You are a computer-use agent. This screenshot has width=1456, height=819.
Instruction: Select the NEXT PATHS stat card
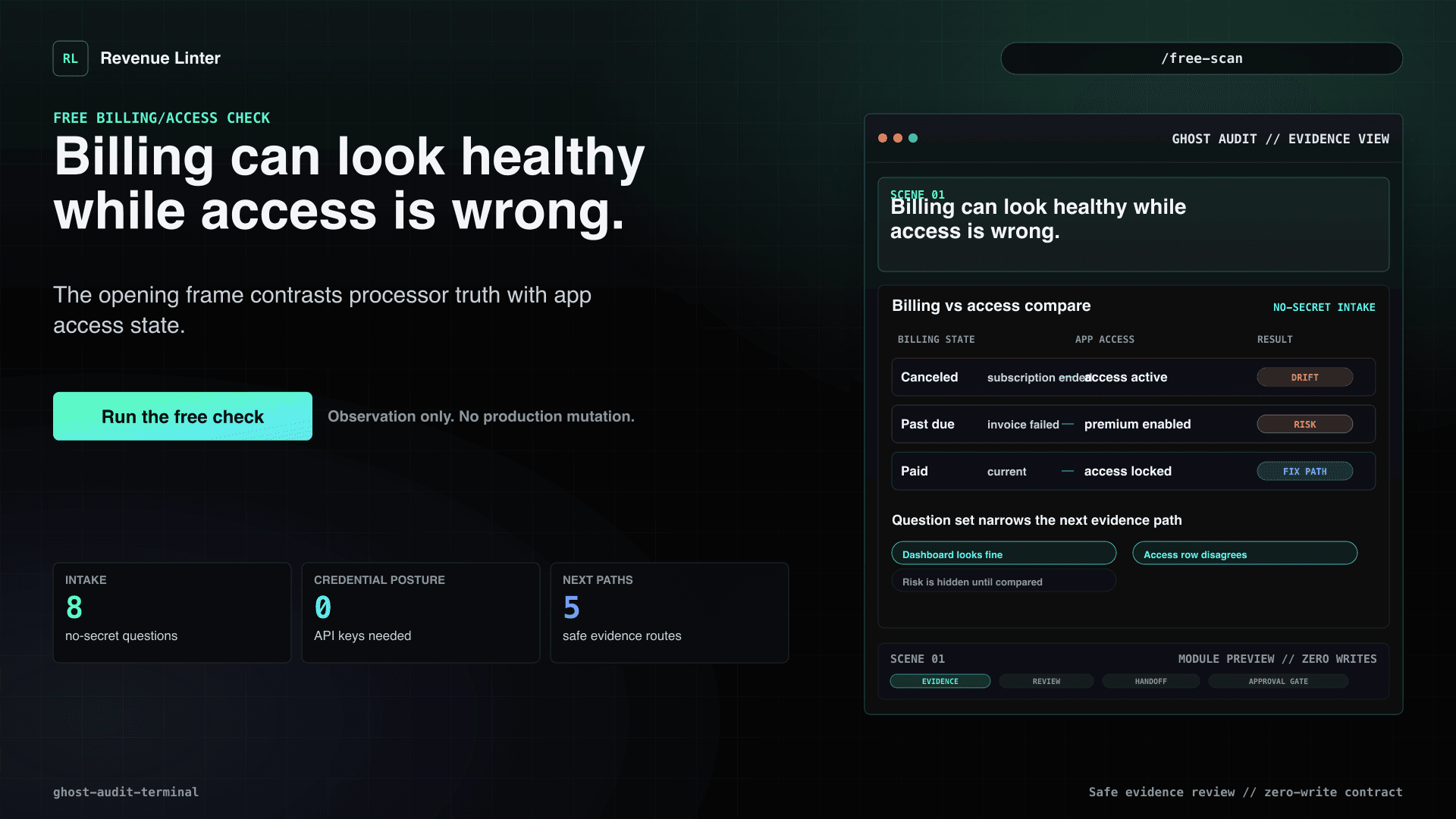(670, 613)
